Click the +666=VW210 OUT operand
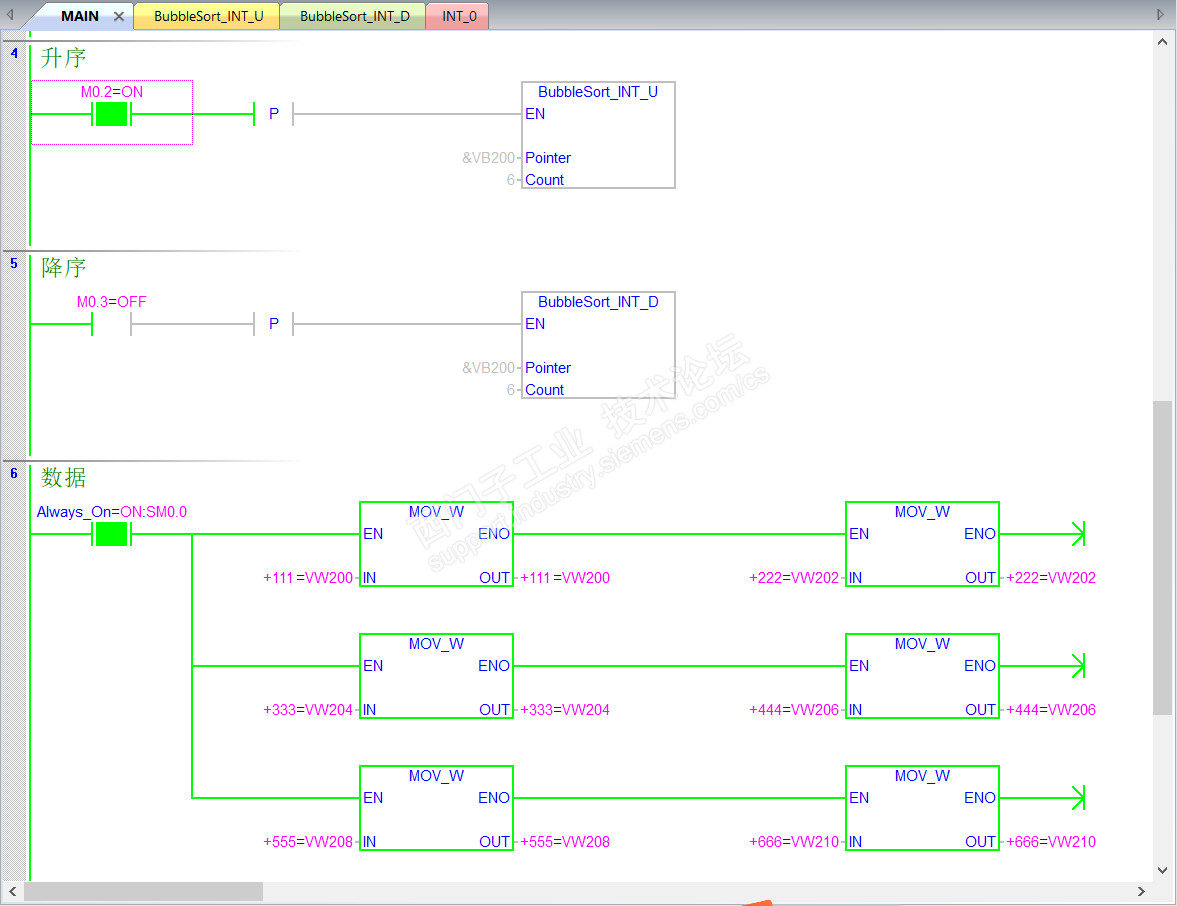Image resolution: width=1177 pixels, height=906 pixels. point(1051,842)
